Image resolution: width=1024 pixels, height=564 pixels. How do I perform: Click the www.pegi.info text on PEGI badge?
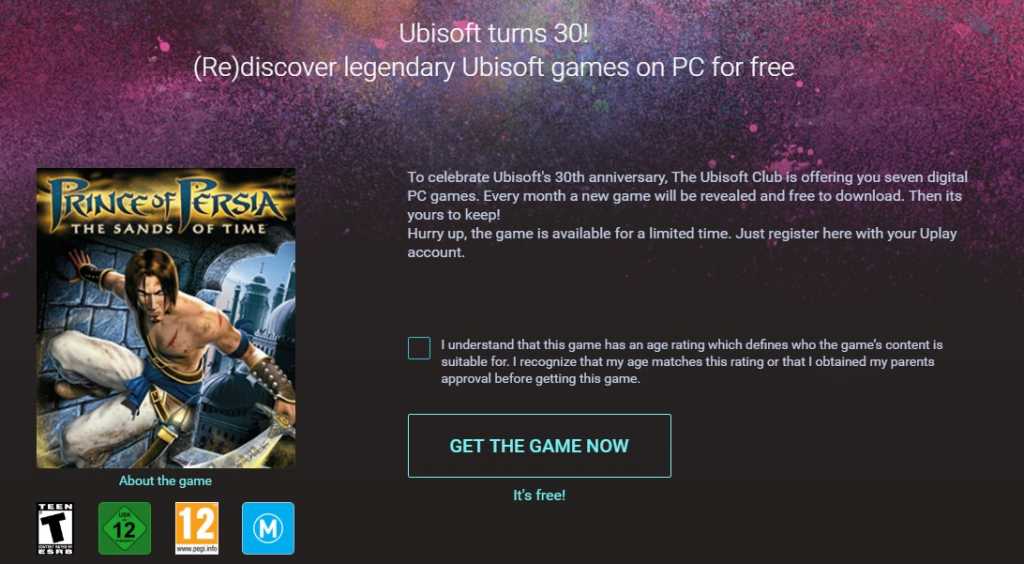pyautogui.click(x=197, y=550)
